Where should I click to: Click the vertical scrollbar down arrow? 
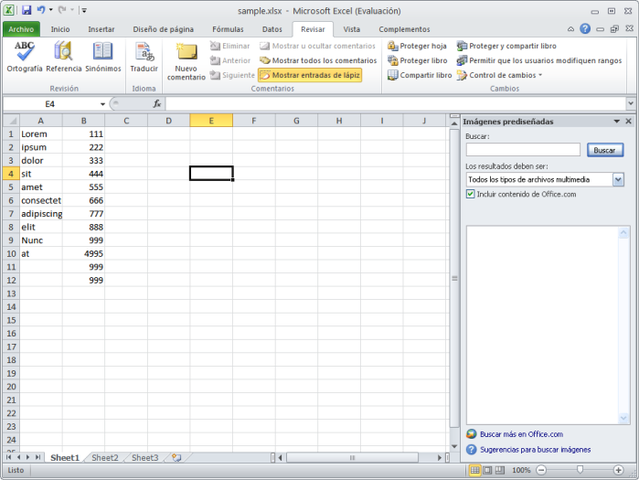454,447
